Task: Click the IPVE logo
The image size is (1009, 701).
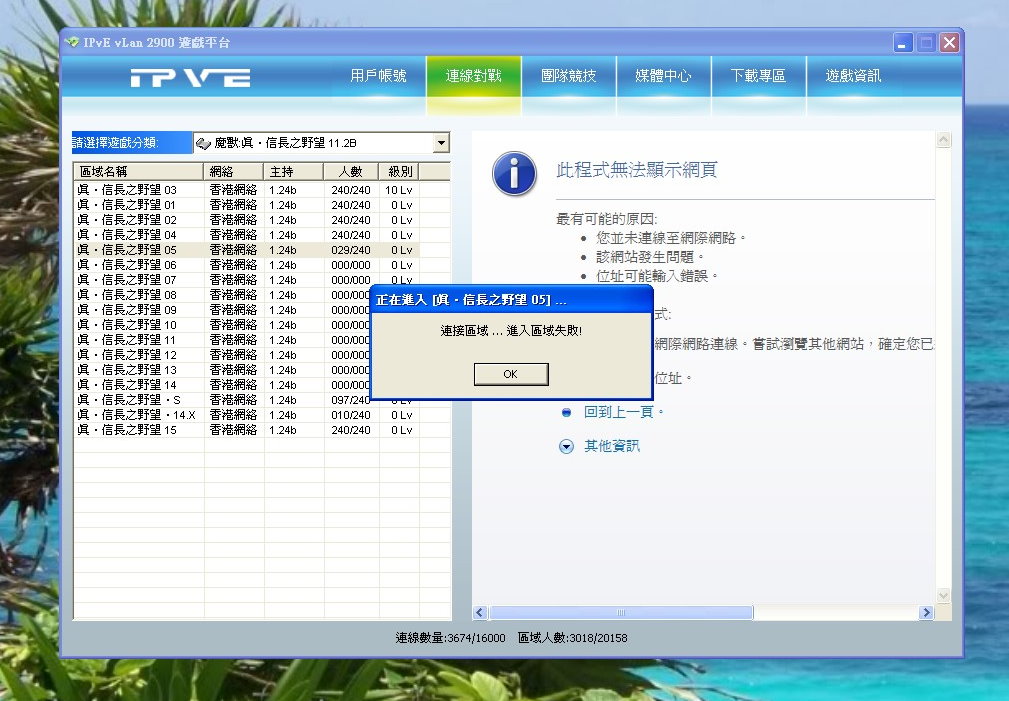Action: click(x=190, y=78)
